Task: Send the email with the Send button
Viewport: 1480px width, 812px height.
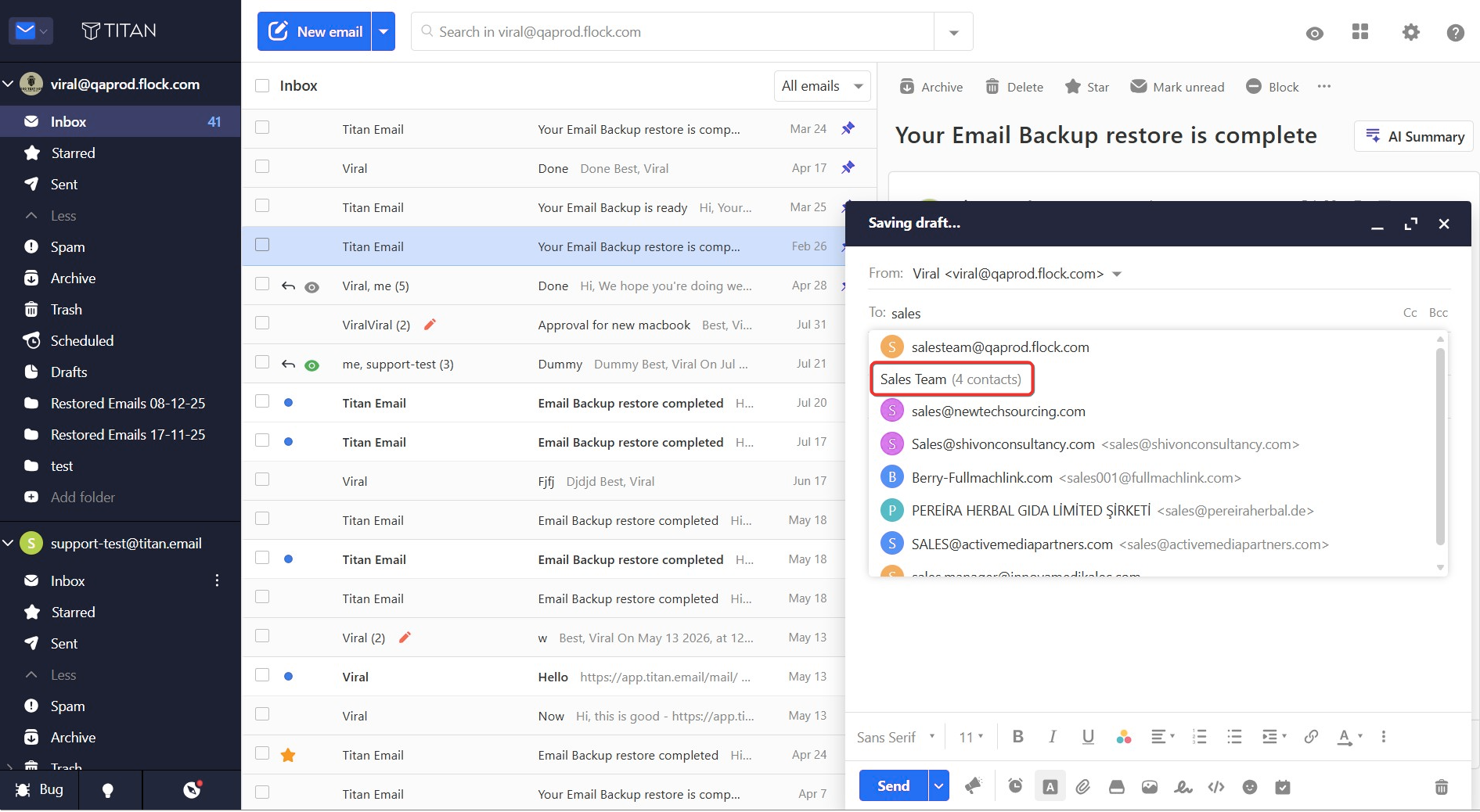Action: click(x=893, y=785)
